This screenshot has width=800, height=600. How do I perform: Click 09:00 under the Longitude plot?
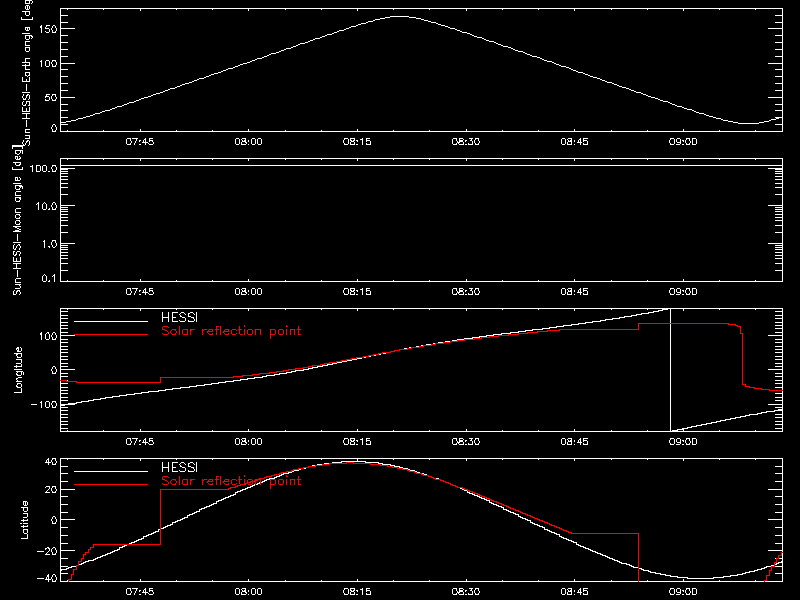683,442
